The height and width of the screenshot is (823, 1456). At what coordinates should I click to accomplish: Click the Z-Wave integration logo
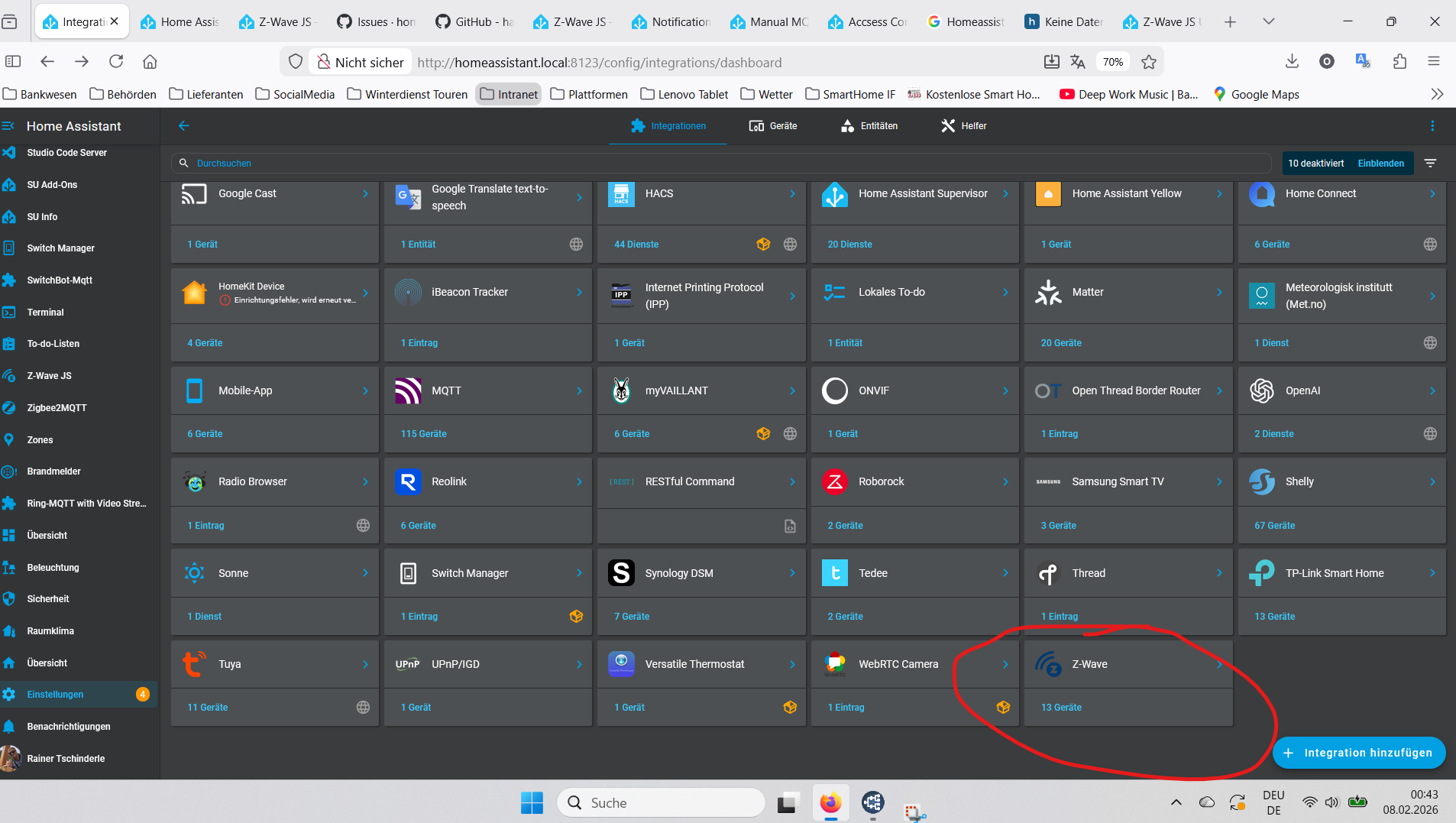click(x=1048, y=664)
